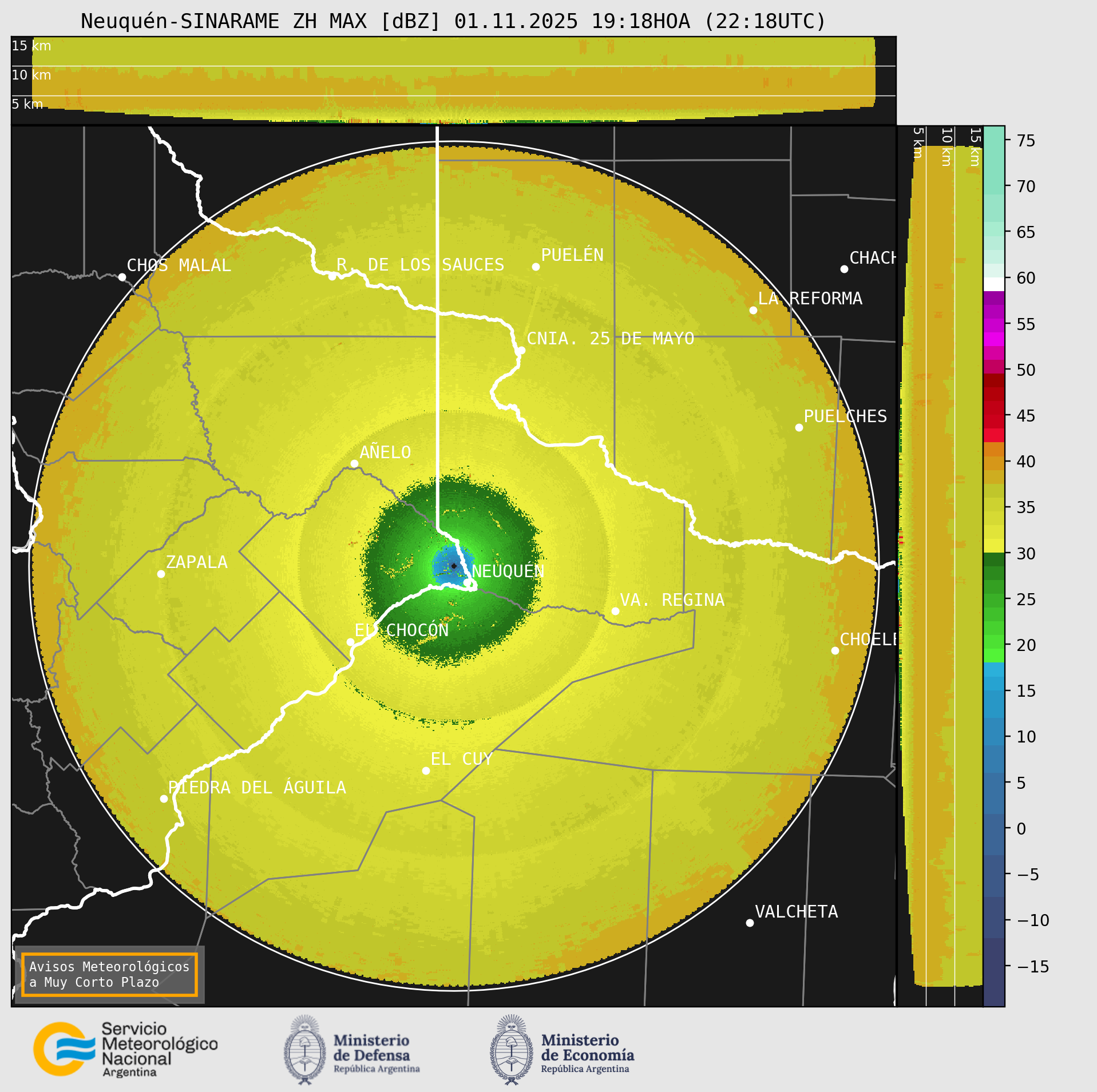The image size is (1097, 1092).
Task: Click the Servicio Meteorológico Nacional logo
Action: [x=125, y=1050]
